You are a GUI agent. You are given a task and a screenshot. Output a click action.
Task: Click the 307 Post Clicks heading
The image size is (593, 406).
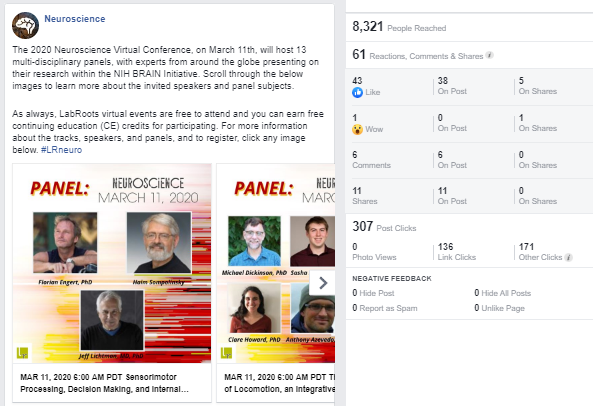click(384, 226)
